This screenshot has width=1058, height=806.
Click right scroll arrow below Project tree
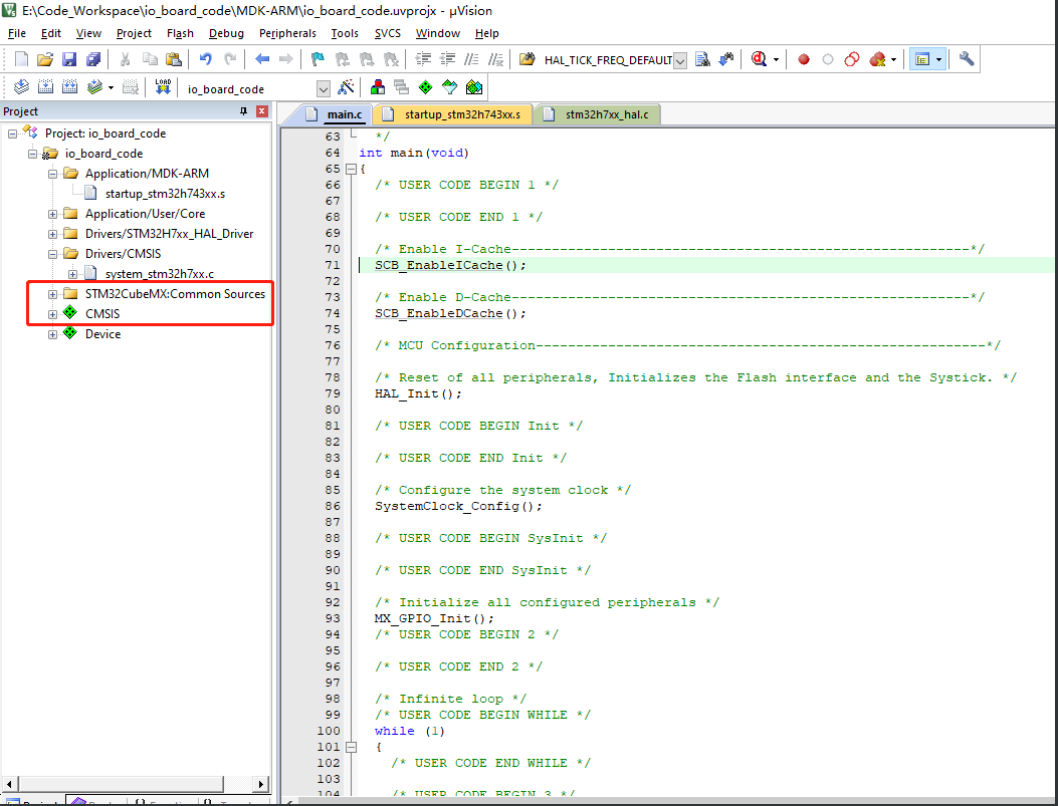[x=261, y=784]
